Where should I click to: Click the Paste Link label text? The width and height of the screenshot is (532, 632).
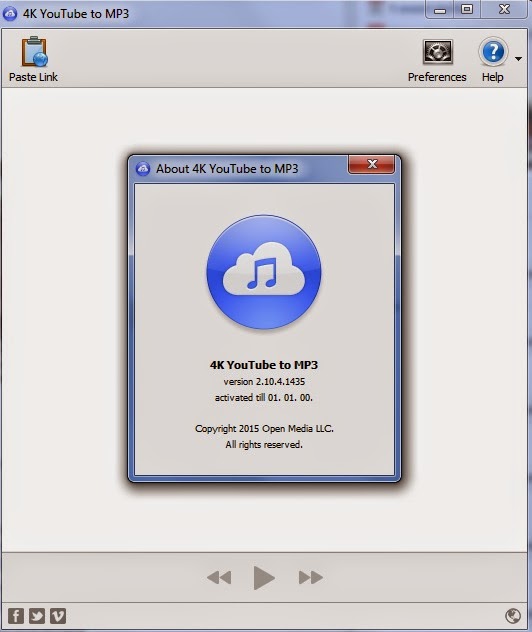[x=33, y=77]
